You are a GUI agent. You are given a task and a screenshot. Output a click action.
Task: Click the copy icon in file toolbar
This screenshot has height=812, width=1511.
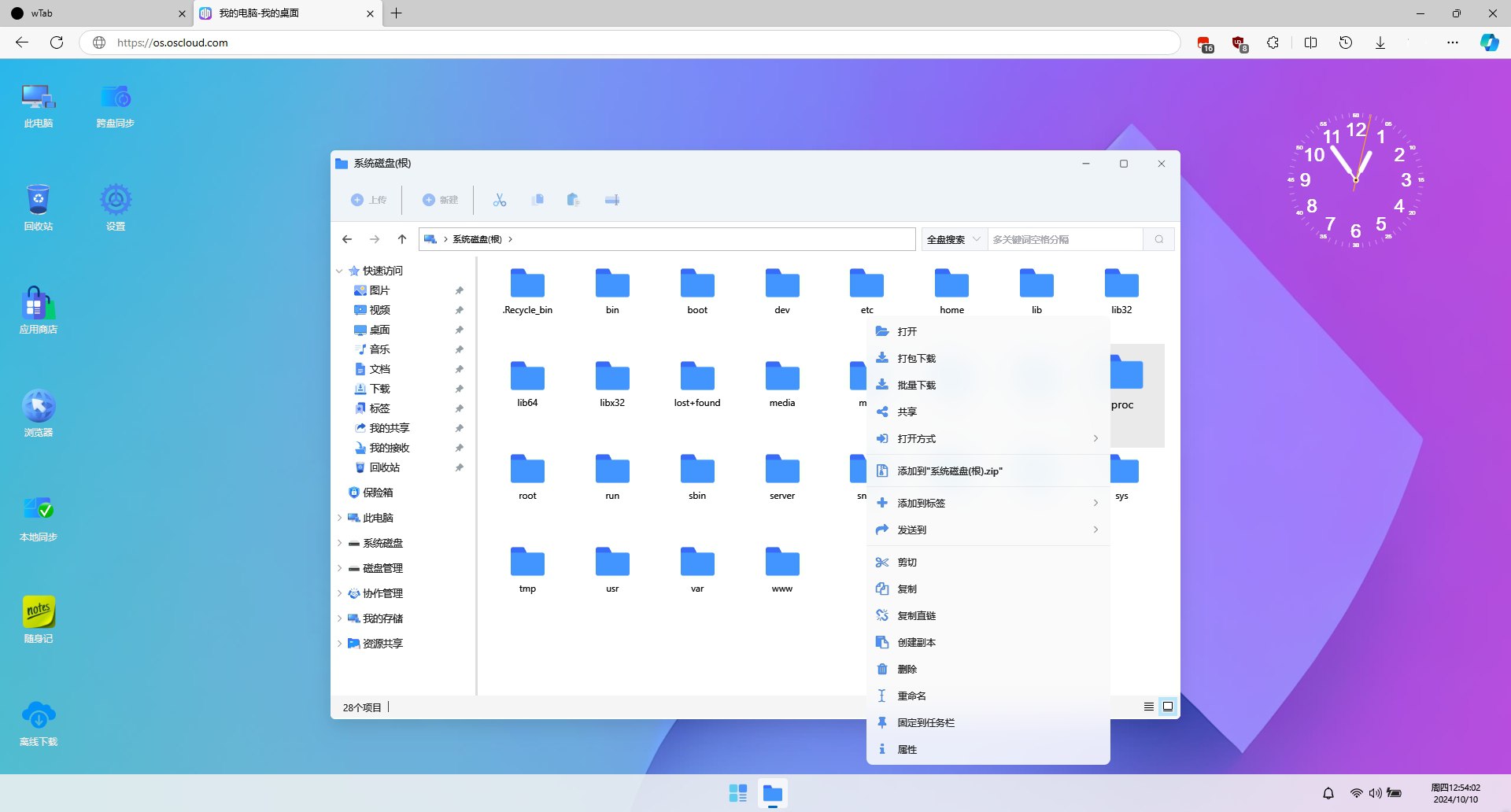tap(538, 200)
